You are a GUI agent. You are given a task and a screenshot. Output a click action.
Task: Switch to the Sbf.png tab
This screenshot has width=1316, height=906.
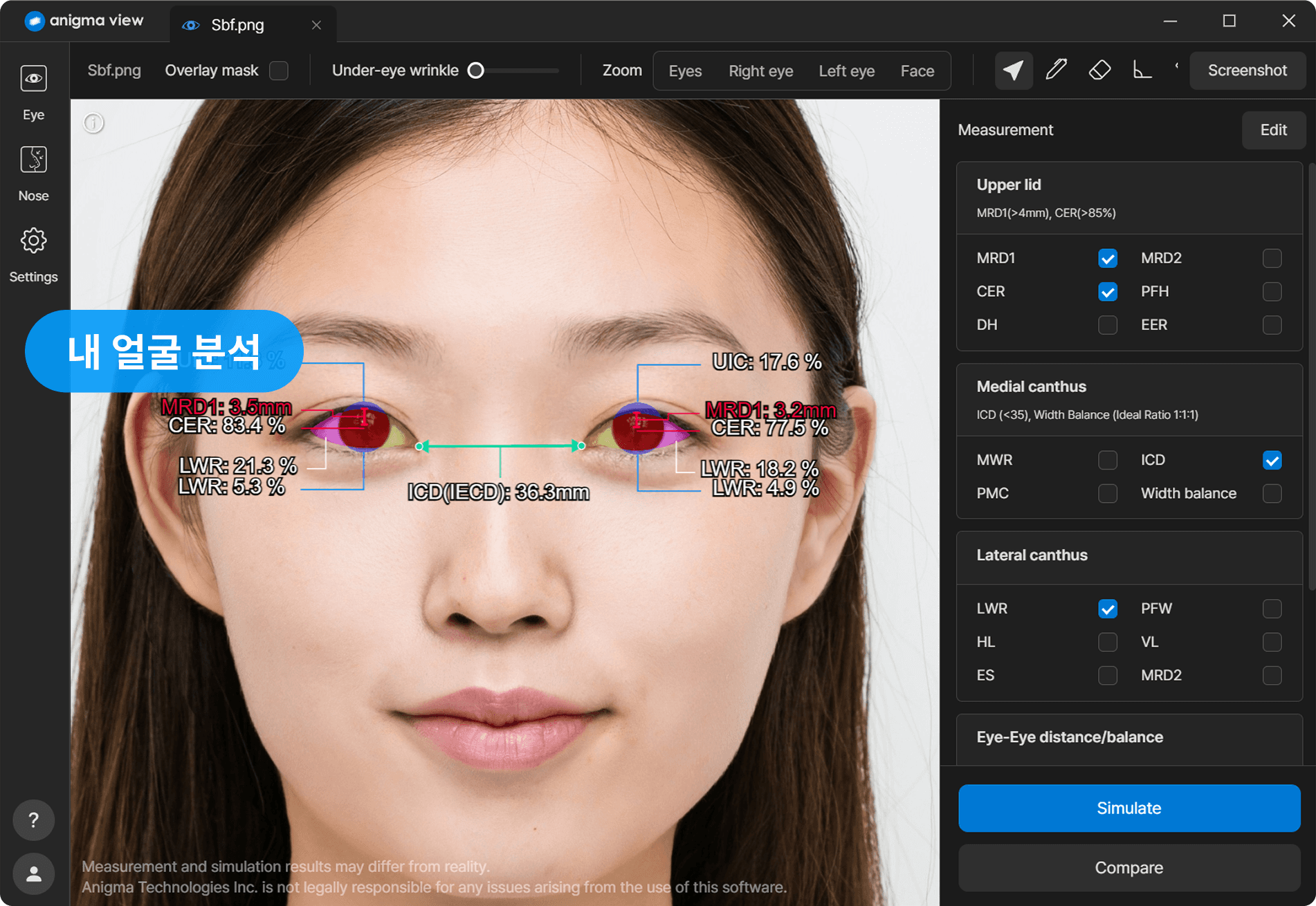[x=253, y=25]
